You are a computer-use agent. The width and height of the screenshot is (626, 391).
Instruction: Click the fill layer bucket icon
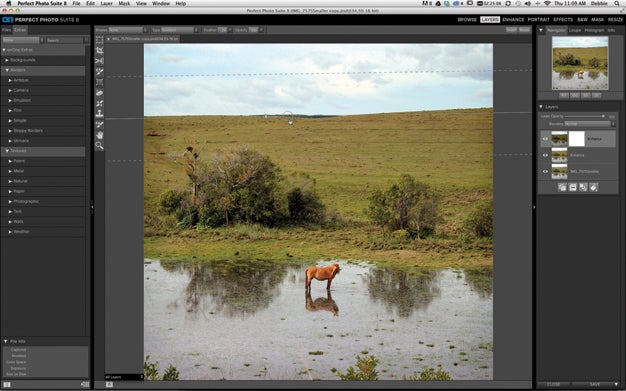click(x=594, y=187)
